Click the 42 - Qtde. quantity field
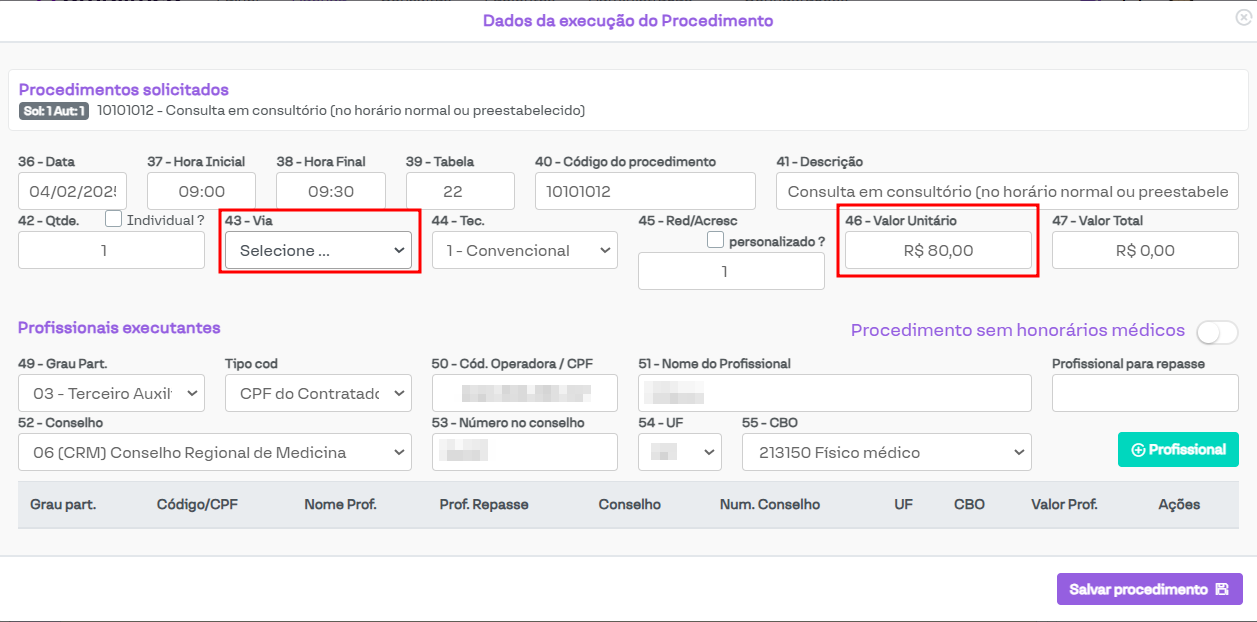1257x622 pixels. click(111, 251)
